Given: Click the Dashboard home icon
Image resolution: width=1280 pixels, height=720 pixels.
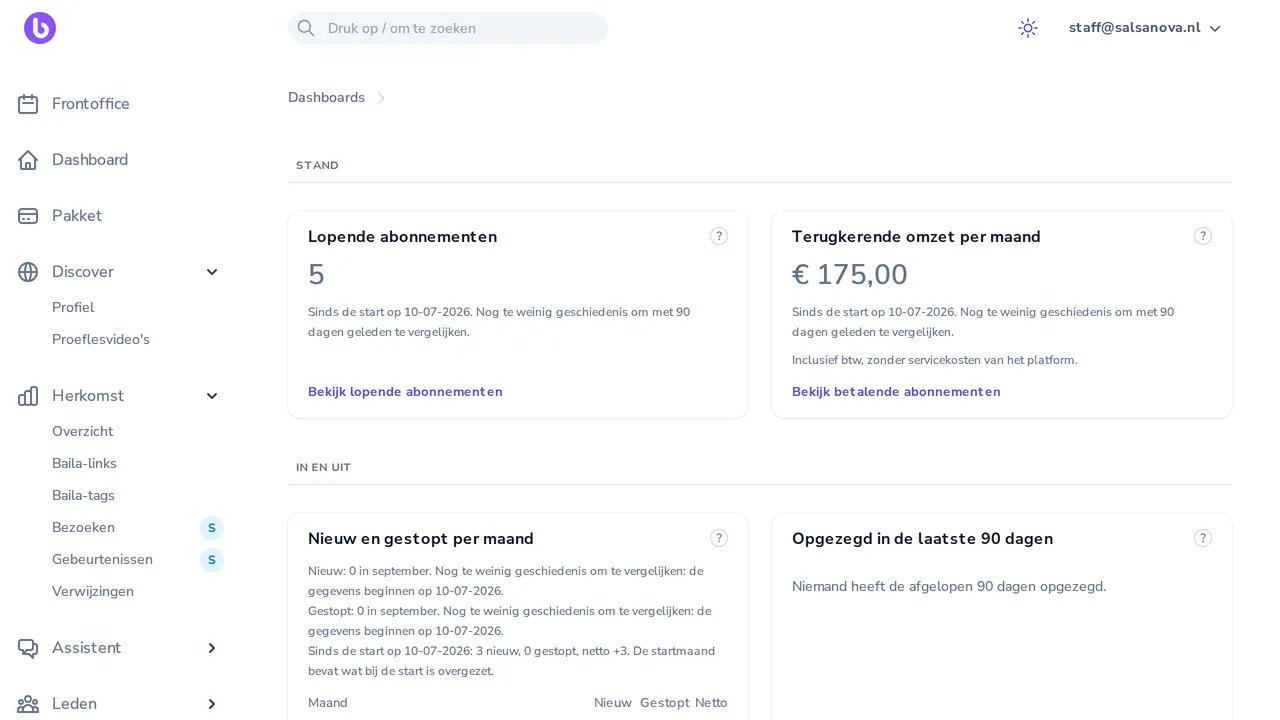Looking at the screenshot, I should [x=28, y=160].
